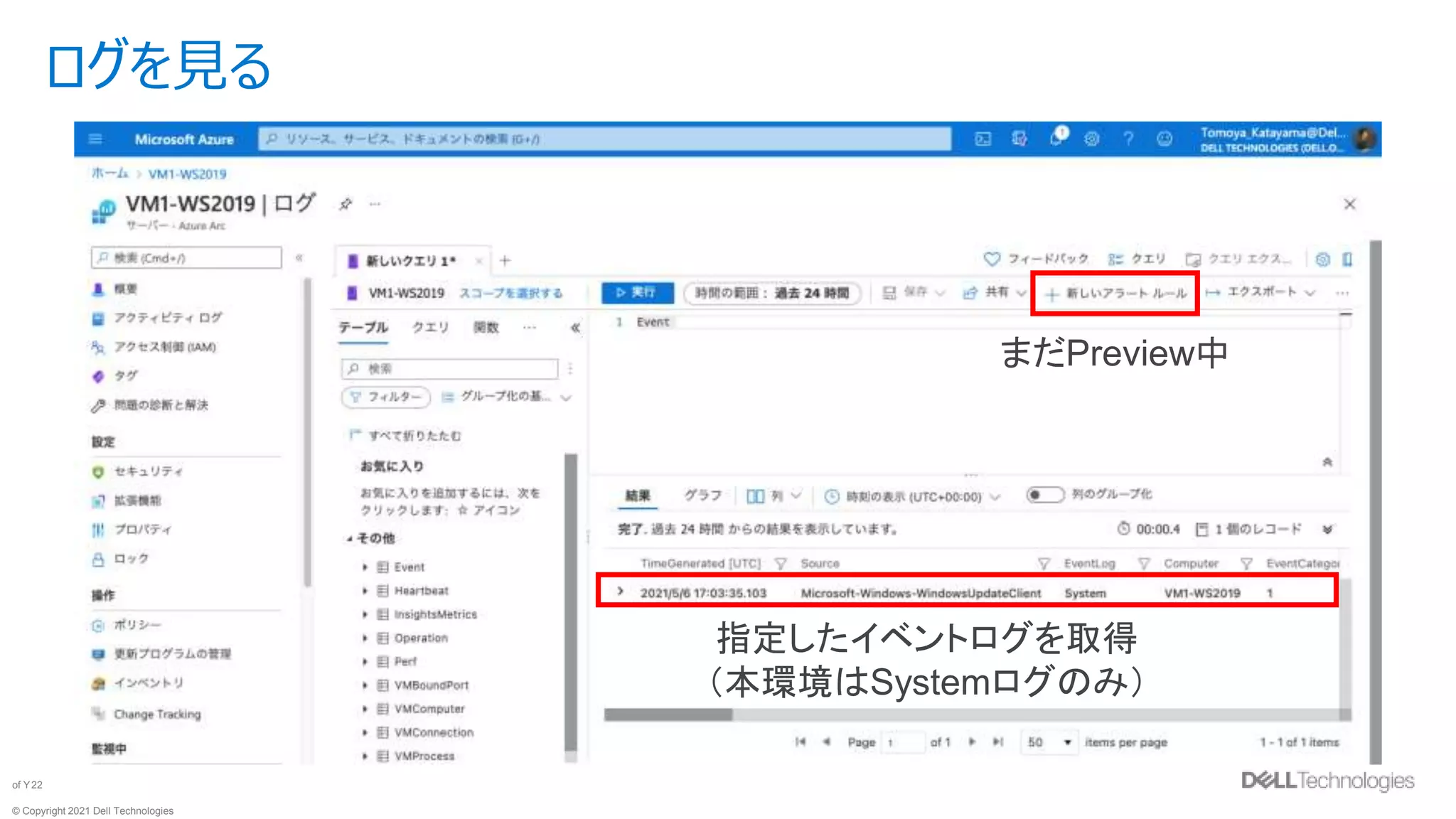
Task: Open the more options ellipsis beside the title
Action: 375,204
